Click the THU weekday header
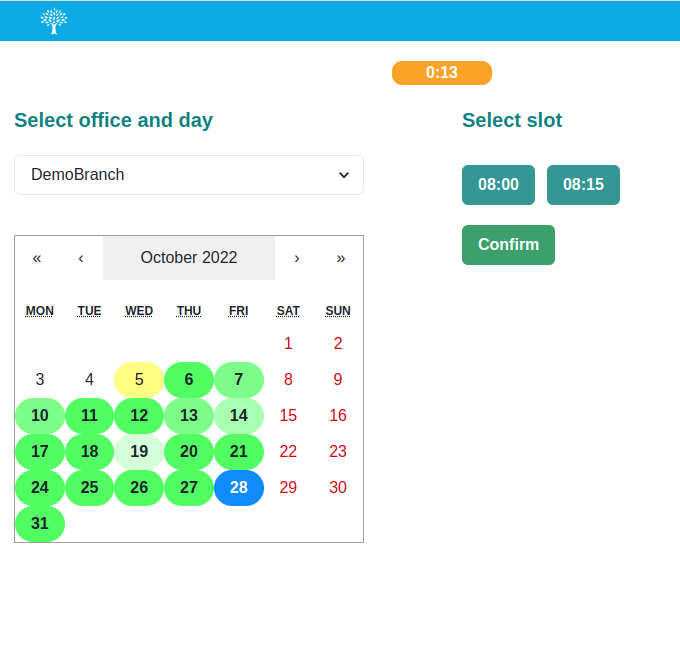Screen dimensions: 680x650 (189, 311)
